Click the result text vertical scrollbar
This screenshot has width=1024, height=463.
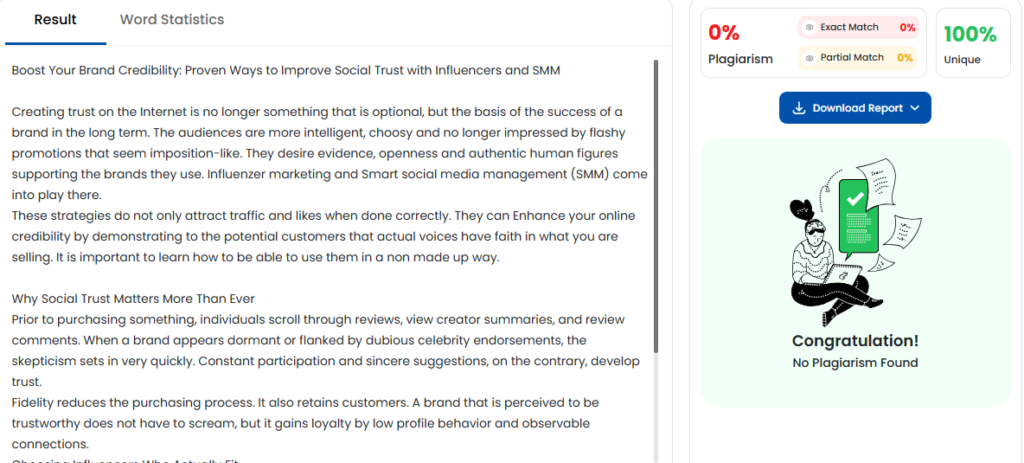tap(656, 205)
